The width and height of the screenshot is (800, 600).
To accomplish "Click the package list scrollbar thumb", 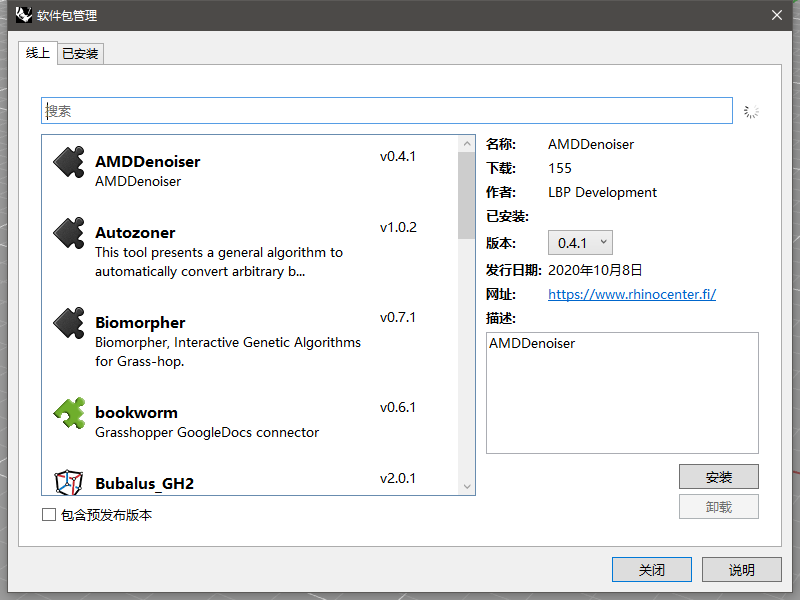I will (466, 195).
